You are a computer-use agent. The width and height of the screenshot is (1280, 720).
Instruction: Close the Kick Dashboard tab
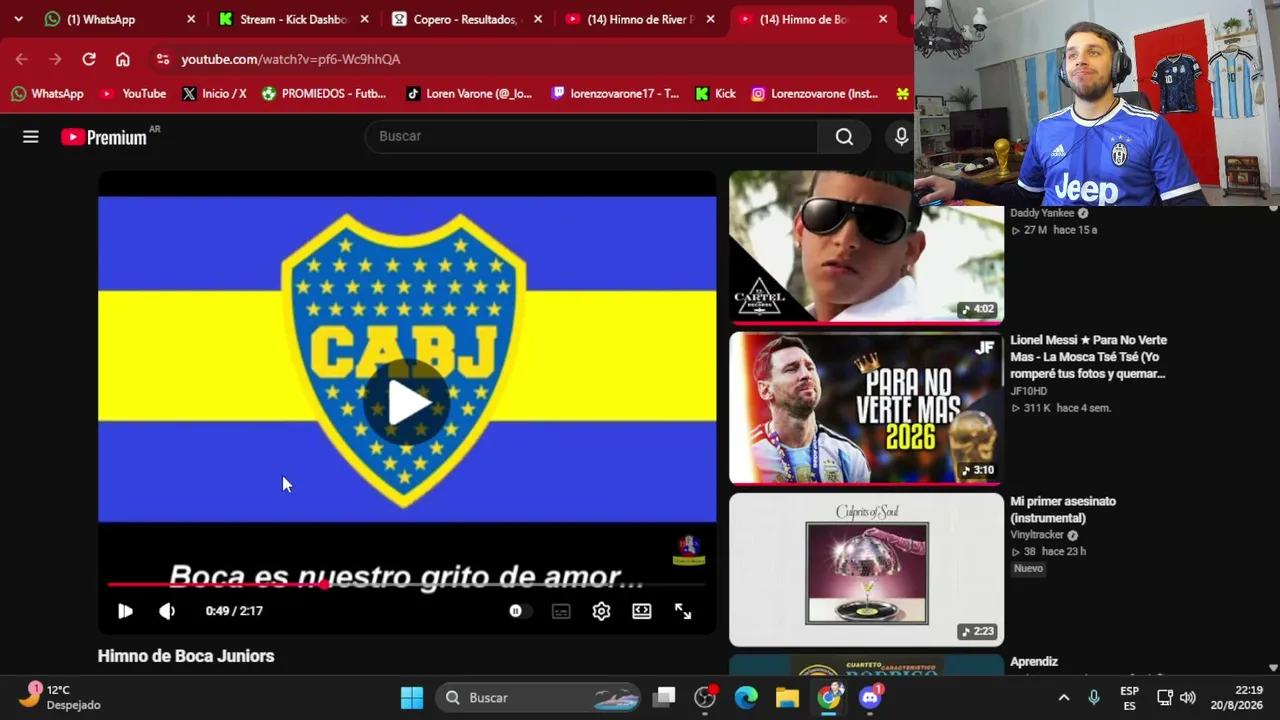(364, 19)
